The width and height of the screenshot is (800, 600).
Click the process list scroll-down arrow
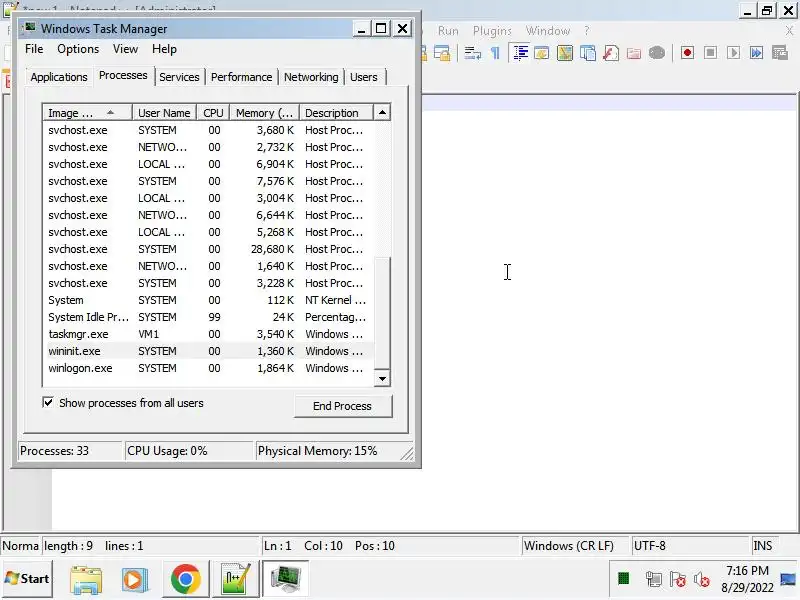(x=382, y=379)
